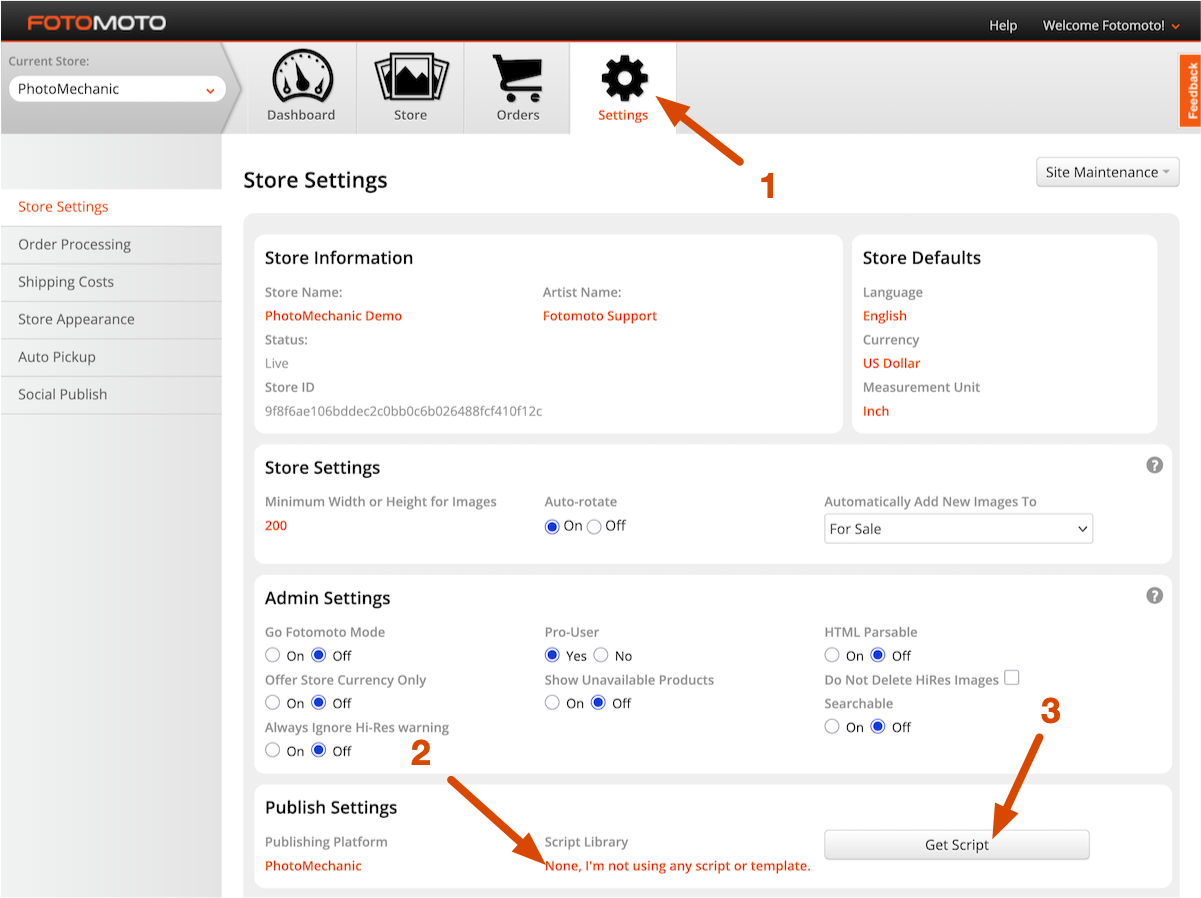This screenshot has height=898, width=1201.
Task: Edit the Inch measurement unit
Action: 876,411
